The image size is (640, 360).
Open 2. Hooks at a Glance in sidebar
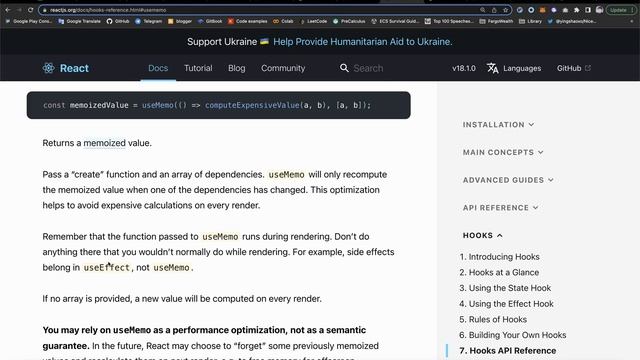pos(499,272)
